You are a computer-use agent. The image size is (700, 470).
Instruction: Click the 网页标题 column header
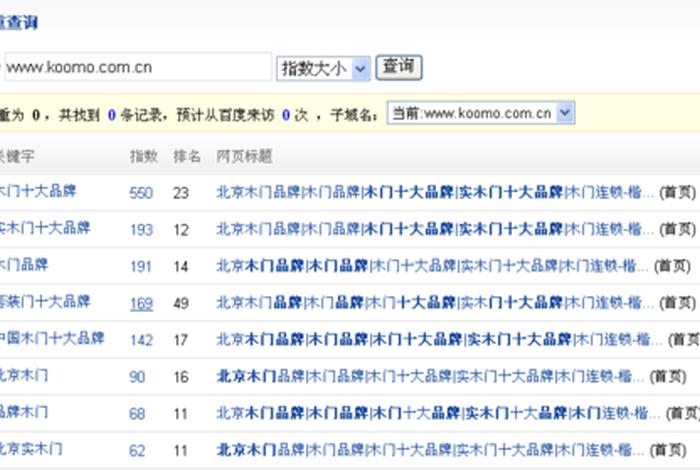244,156
